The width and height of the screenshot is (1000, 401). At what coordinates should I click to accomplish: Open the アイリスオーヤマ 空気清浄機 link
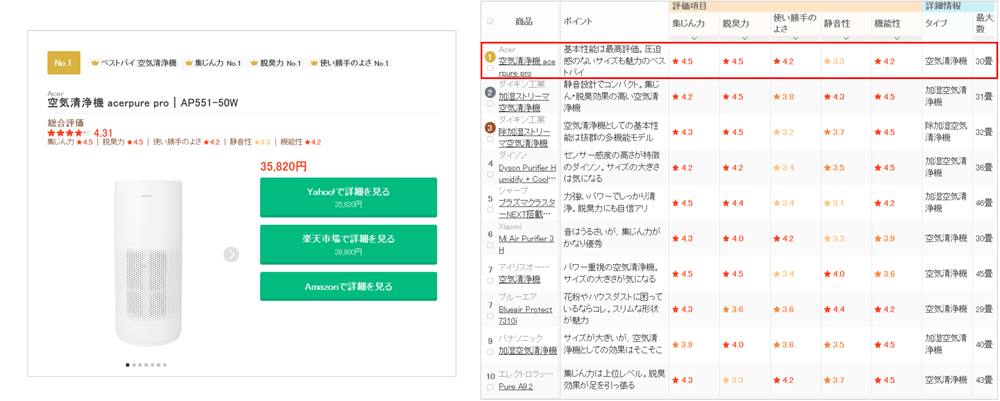(519, 279)
